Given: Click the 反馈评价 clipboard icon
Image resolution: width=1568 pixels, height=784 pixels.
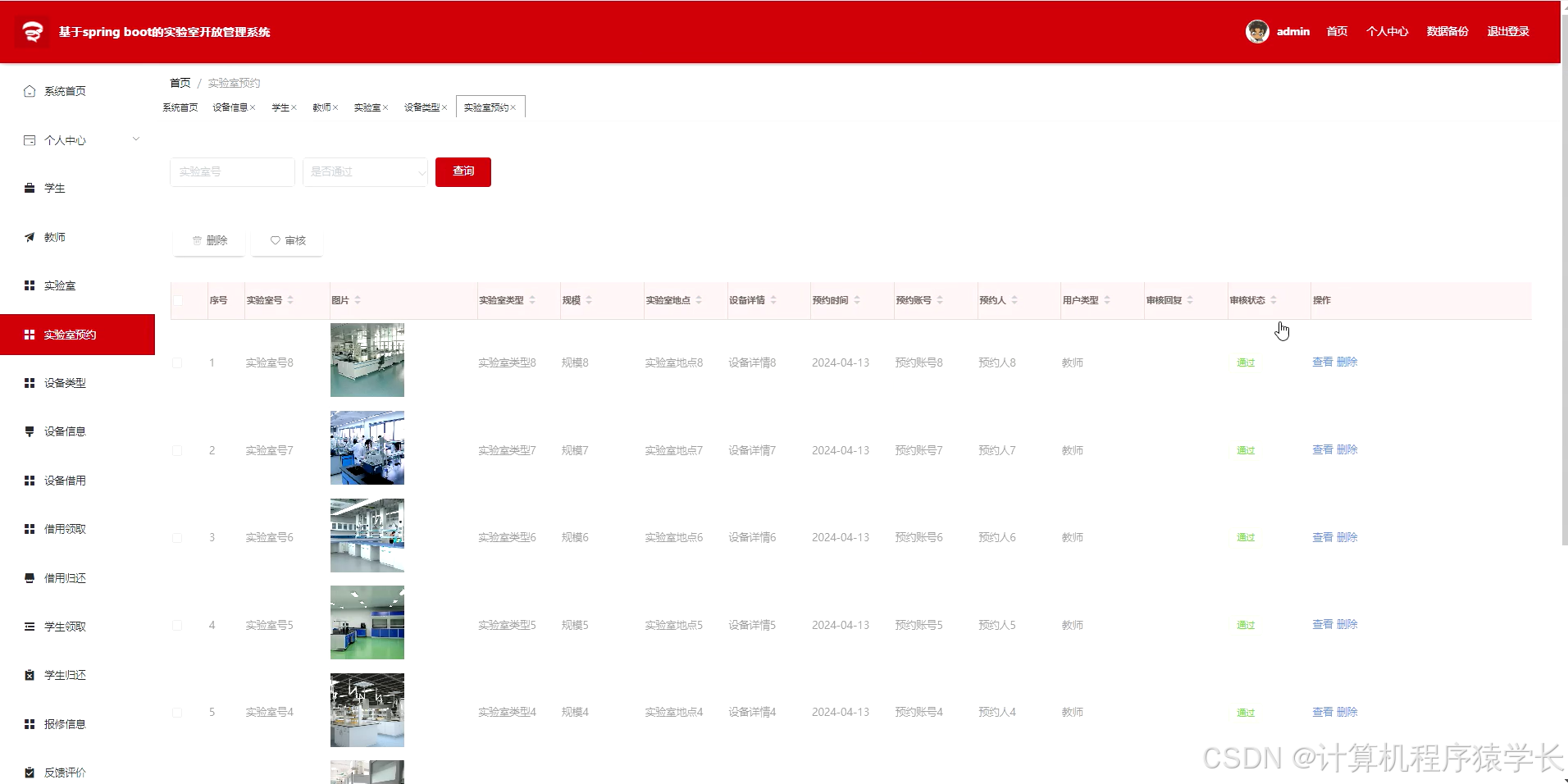Looking at the screenshot, I should point(30,773).
